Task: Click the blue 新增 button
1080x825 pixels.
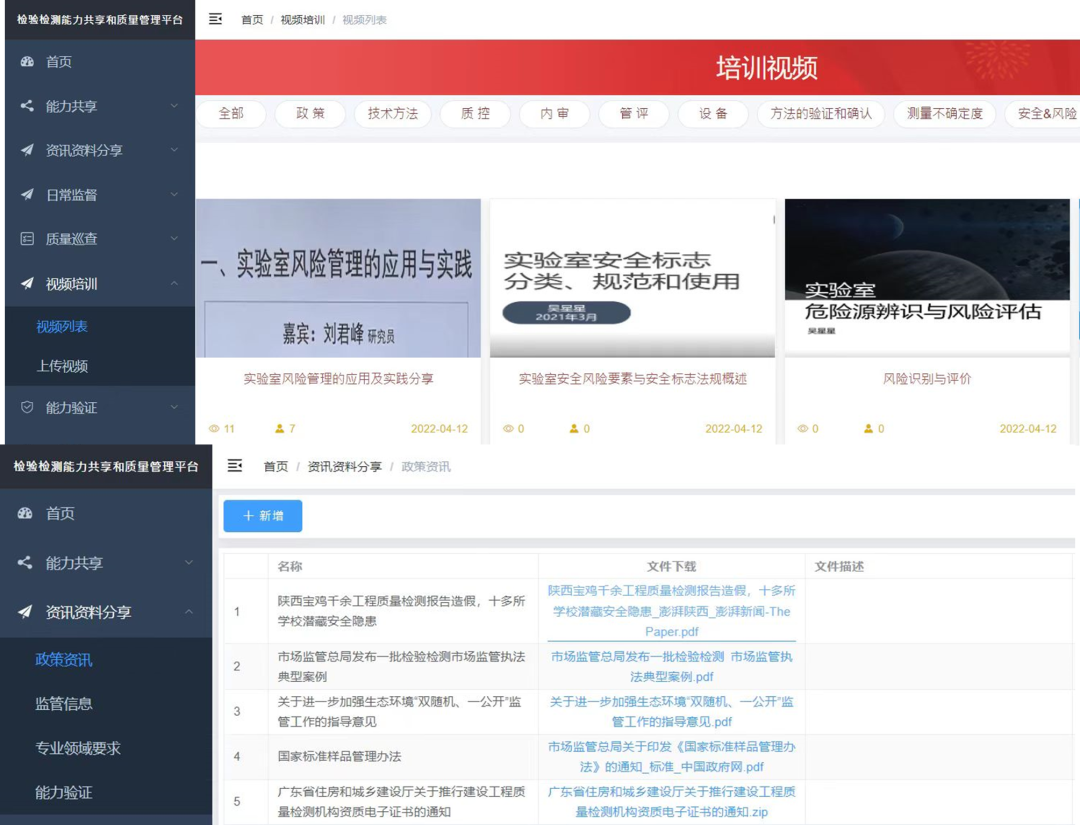Action: click(262, 516)
